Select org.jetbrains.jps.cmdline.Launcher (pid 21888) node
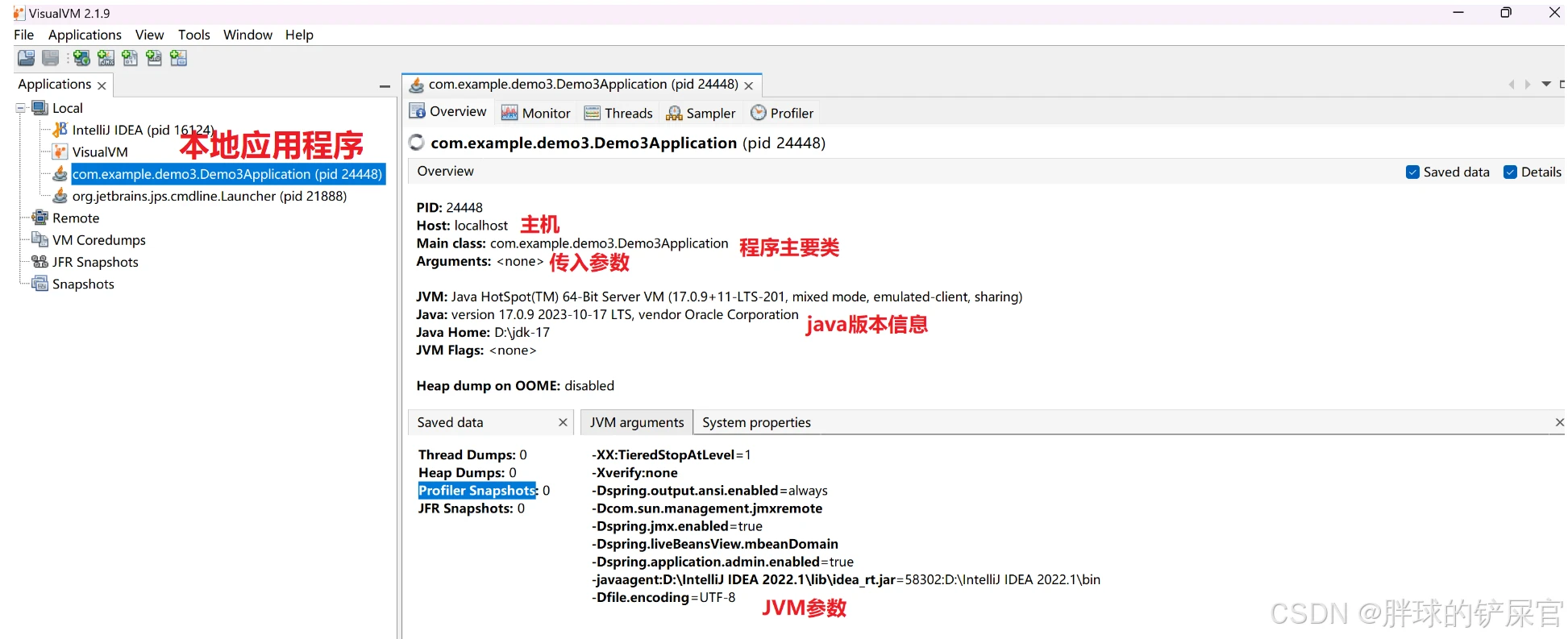This screenshot has height=639, width=1568. click(210, 196)
